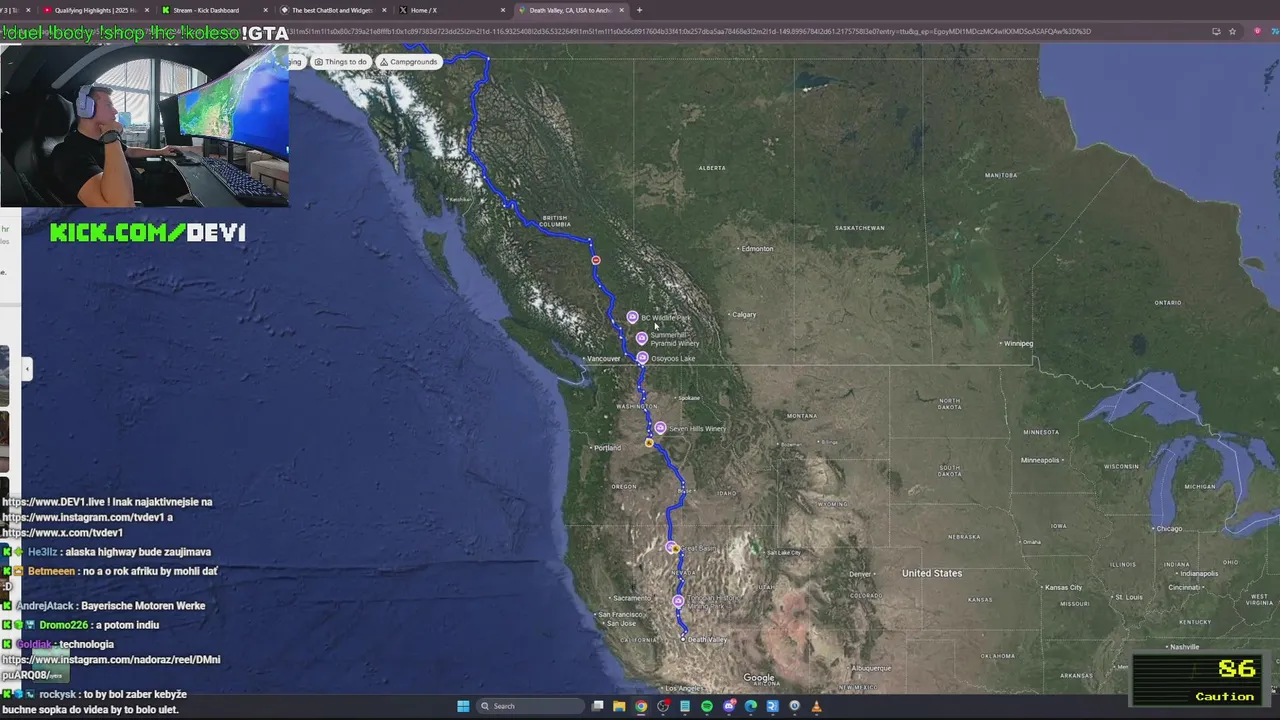The image size is (1280, 720).
Task: Close the Stream - Kick Dashboard tab
Action: tap(265, 10)
